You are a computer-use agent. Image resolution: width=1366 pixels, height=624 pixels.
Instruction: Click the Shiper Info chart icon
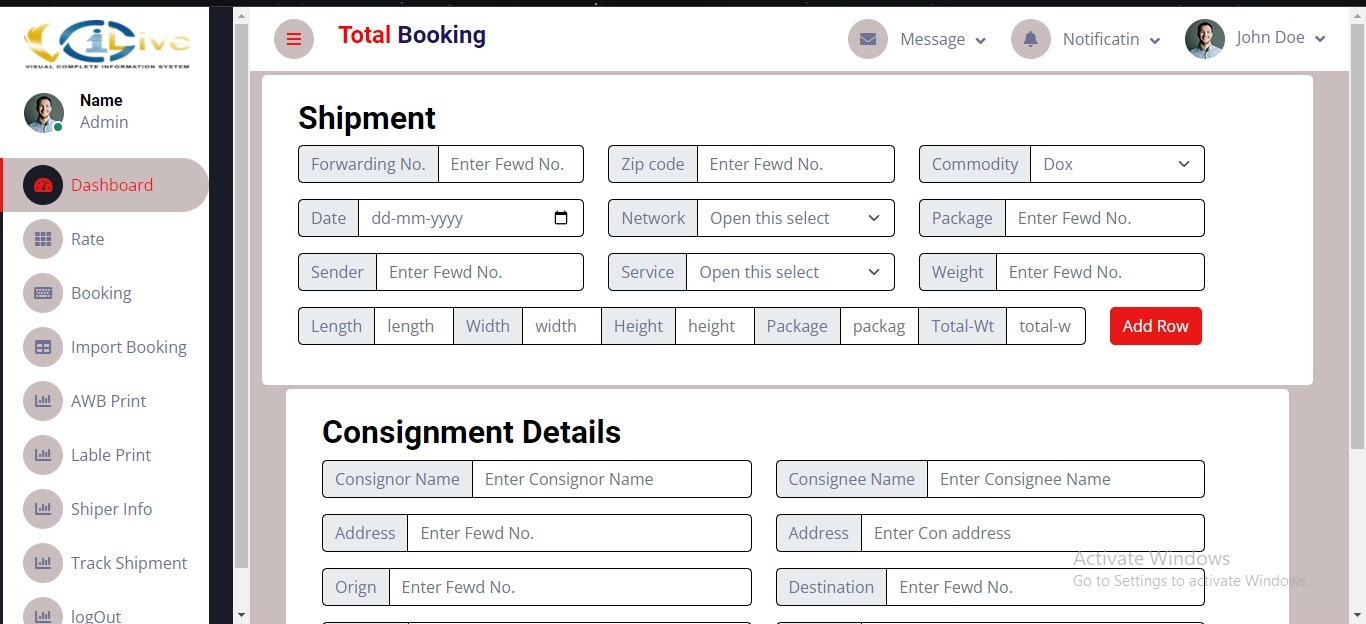pos(43,509)
